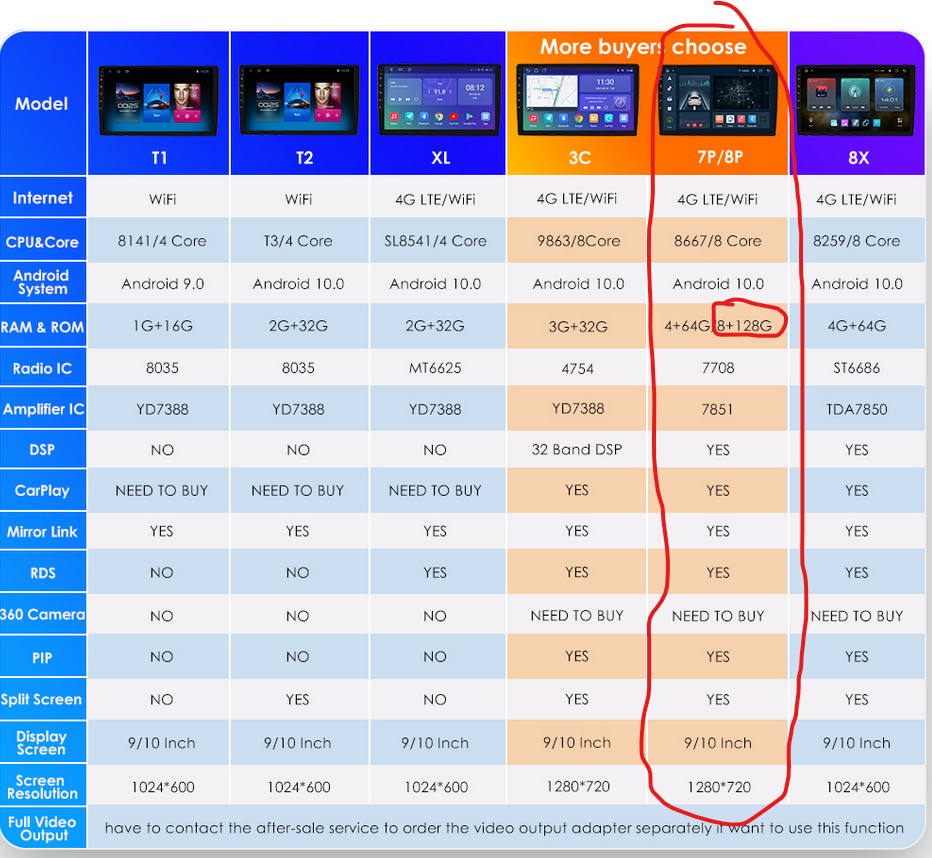Select the "Screen Resolution" row label

tap(43, 787)
